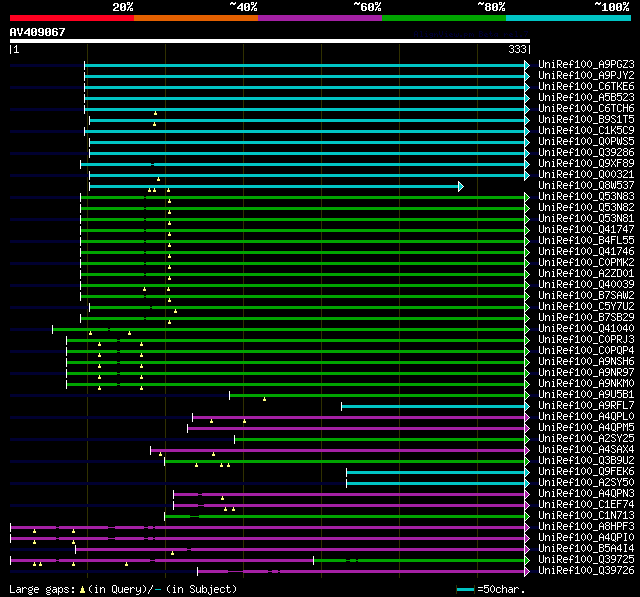Click the white query sequence bar 1–333
Viewport: 640px width, 597px height.
[270, 41]
